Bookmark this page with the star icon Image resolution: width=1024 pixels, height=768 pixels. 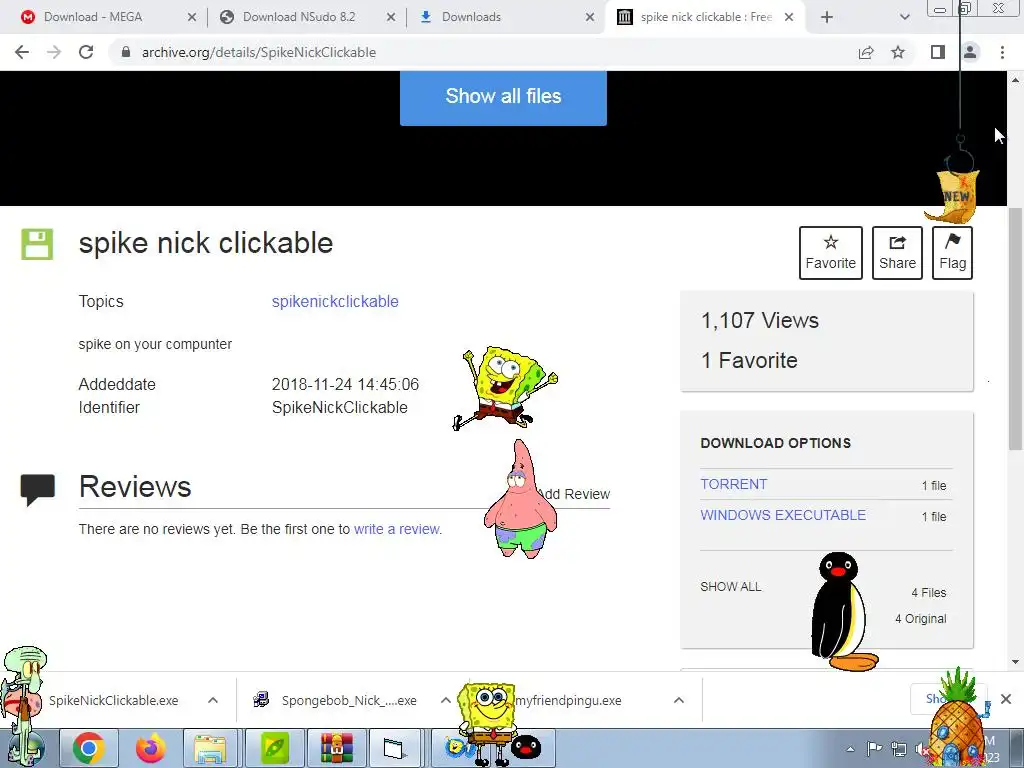pos(898,52)
